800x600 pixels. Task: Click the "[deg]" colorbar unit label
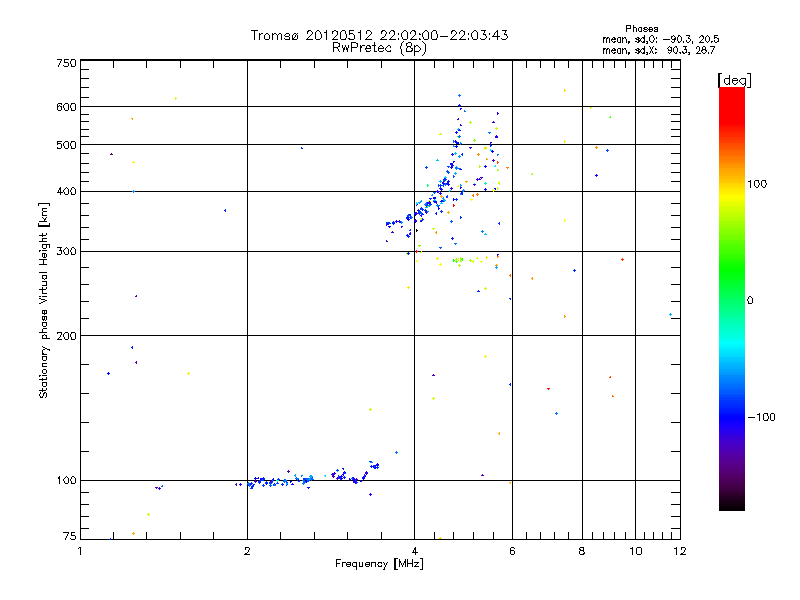point(734,80)
